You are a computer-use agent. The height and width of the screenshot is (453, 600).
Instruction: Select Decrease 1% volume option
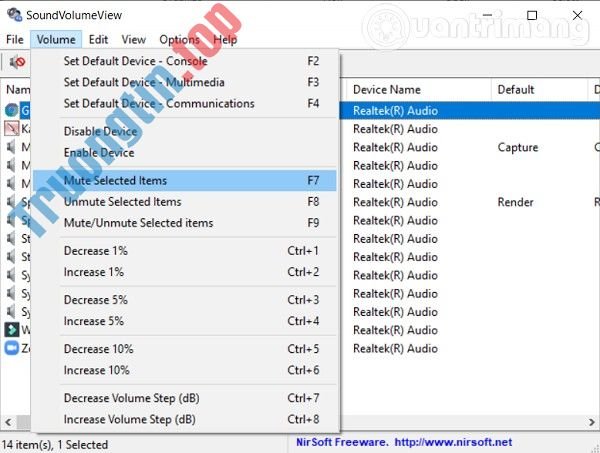[185, 251]
